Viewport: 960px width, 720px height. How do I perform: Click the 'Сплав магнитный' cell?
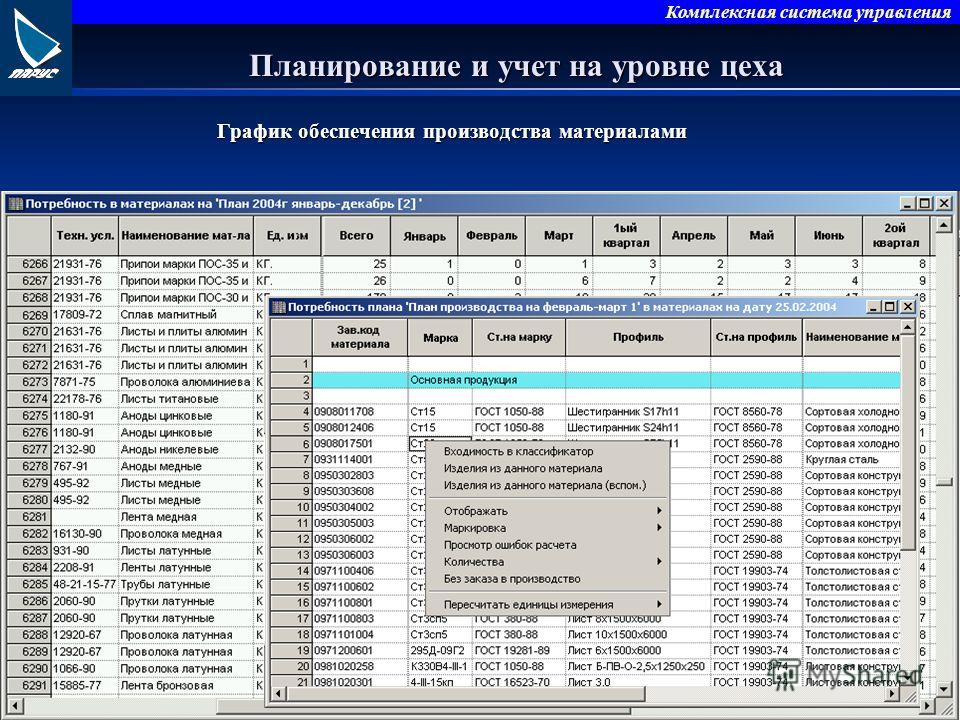[x=186, y=315]
